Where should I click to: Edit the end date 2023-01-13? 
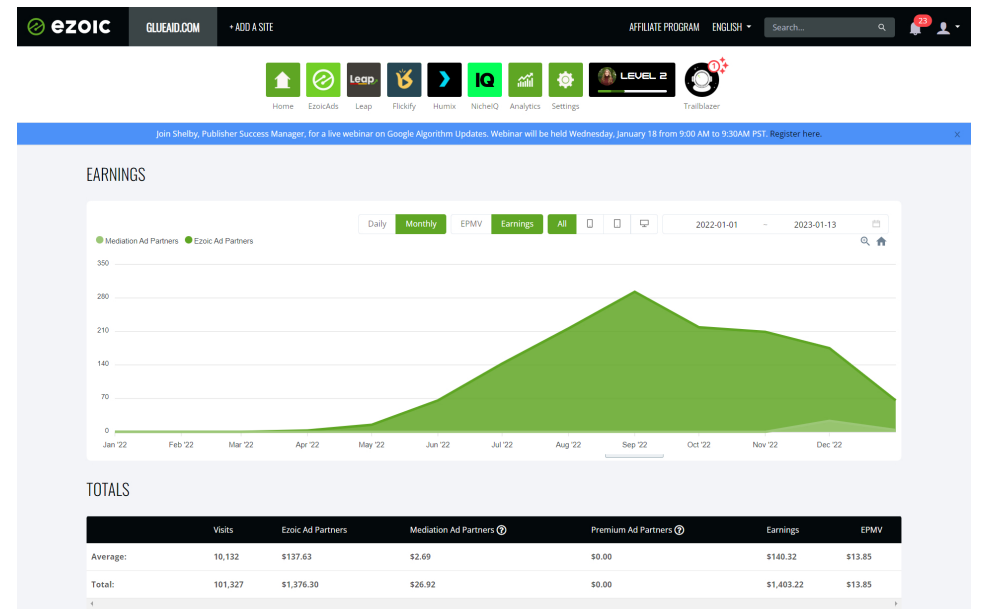coord(815,224)
